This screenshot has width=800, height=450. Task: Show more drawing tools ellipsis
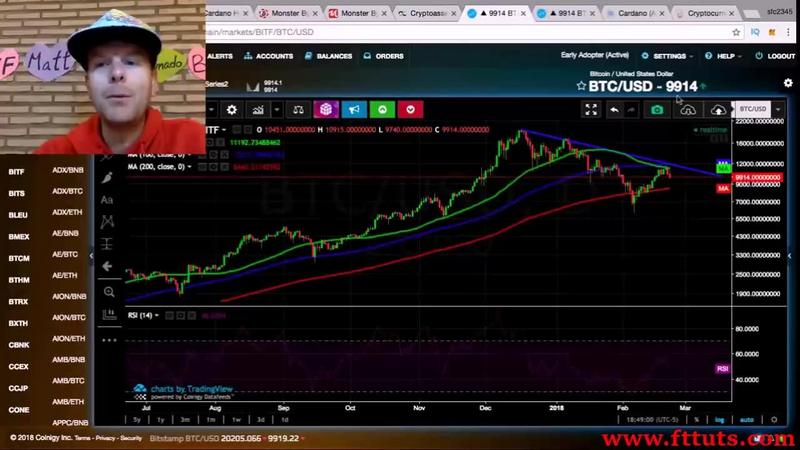pyautogui.click(x=109, y=340)
